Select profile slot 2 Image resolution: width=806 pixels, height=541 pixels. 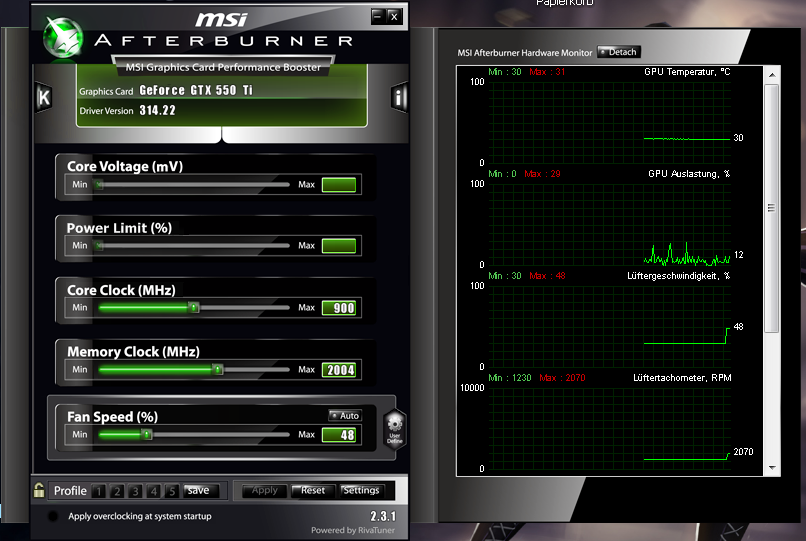117,491
